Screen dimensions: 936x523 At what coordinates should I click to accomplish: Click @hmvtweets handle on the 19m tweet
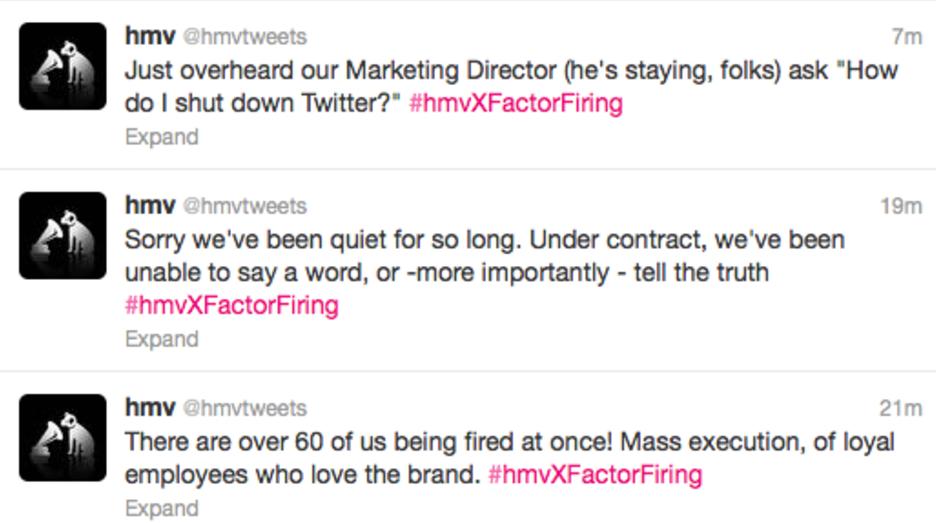(x=244, y=207)
